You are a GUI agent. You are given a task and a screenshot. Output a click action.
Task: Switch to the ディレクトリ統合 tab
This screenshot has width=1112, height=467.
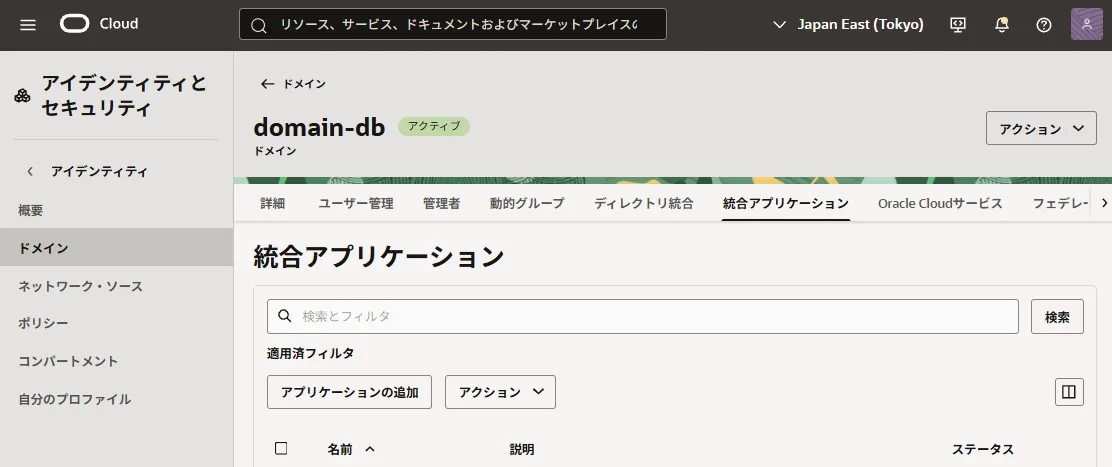click(x=643, y=203)
